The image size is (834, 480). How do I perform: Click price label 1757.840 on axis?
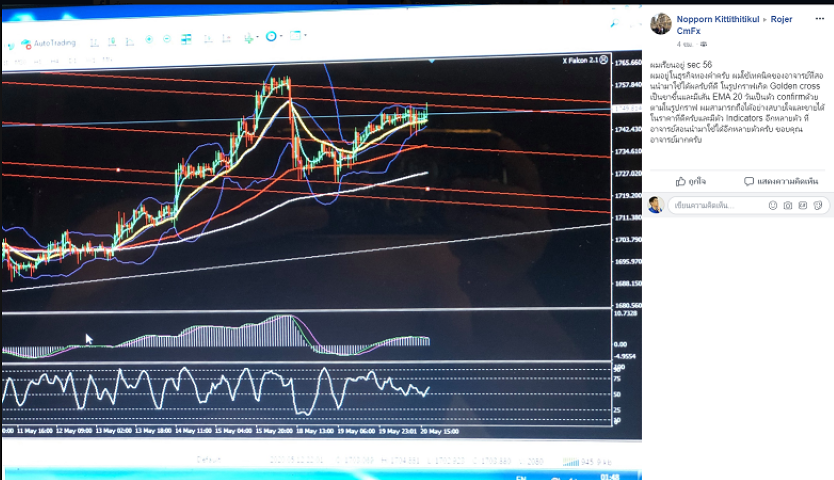tap(628, 85)
